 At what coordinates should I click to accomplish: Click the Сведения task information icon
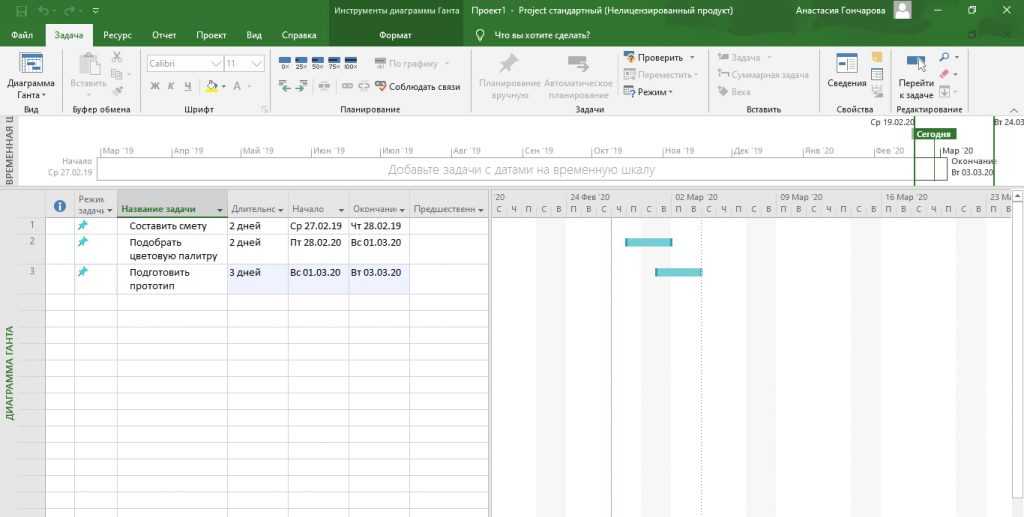pos(847,72)
